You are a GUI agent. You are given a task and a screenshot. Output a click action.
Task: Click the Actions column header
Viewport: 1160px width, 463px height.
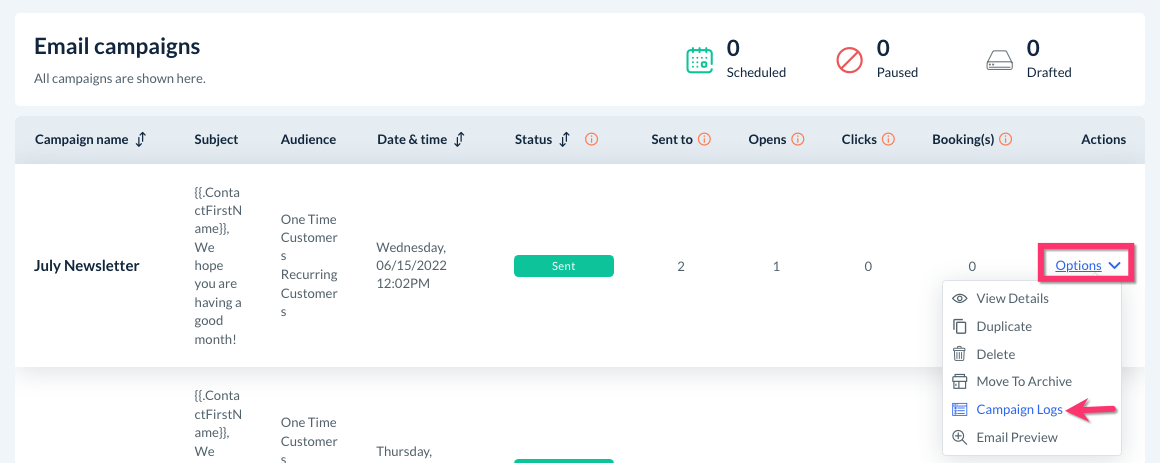[x=1103, y=139]
